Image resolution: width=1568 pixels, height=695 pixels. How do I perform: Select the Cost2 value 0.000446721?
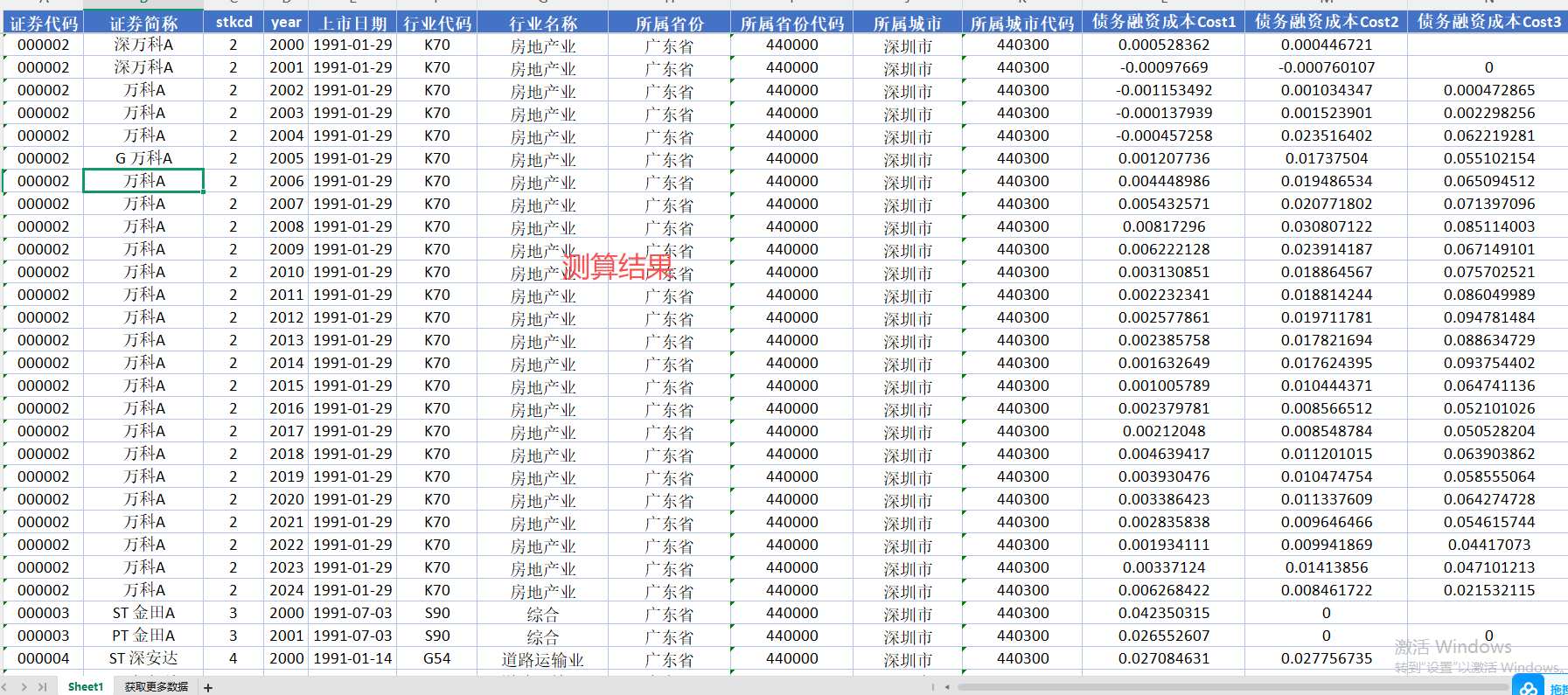[x=1327, y=45]
